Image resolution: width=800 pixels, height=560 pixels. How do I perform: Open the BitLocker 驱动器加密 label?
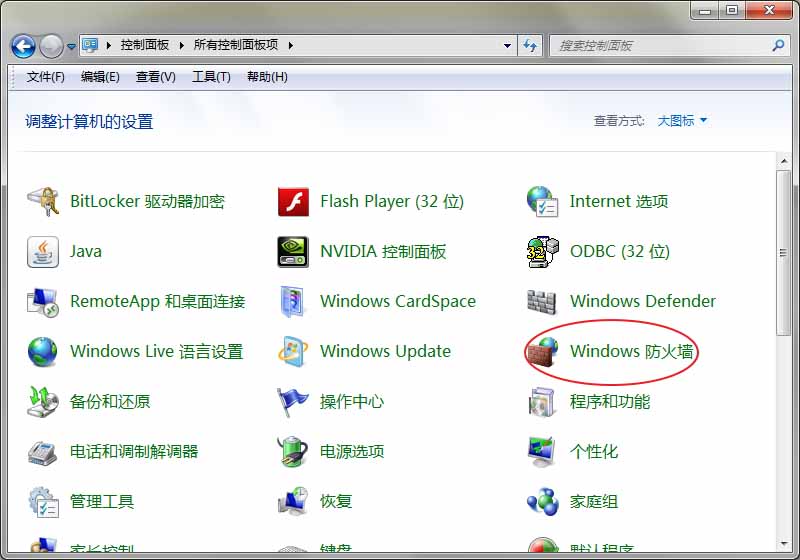coord(147,201)
